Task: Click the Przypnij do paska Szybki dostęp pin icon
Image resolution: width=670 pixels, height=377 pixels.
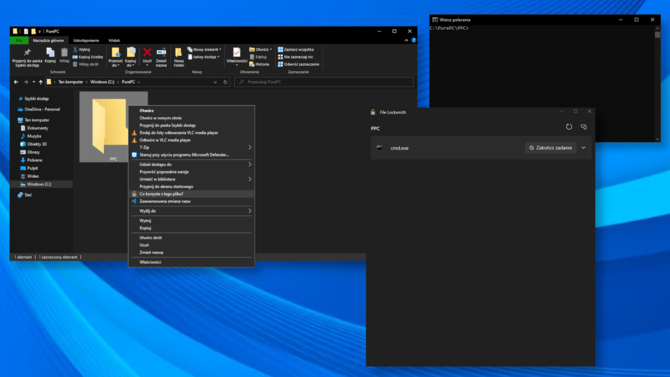Action: pos(27,53)
